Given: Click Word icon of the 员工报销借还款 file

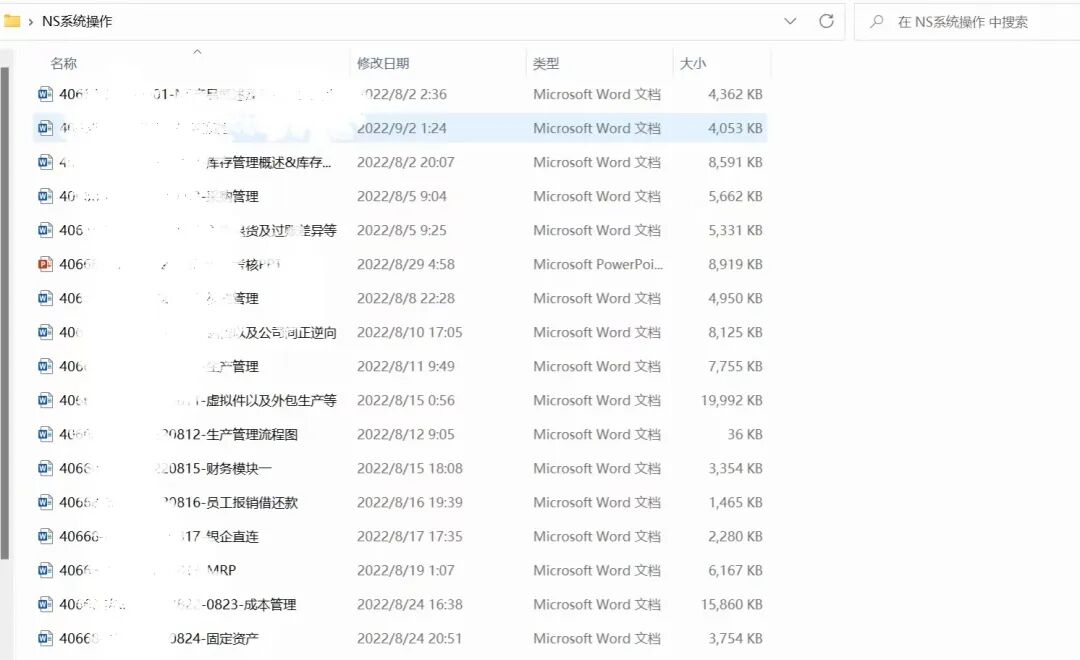Looking at the screenshot, I should (x=45, y=502).
